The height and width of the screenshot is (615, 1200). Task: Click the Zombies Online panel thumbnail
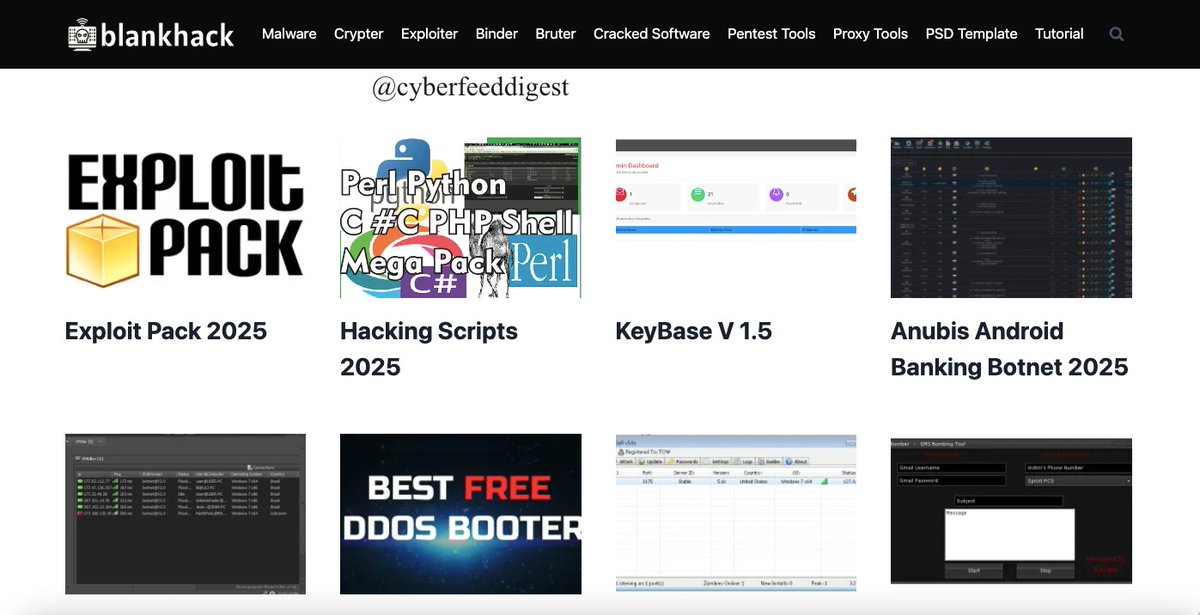tap(736, 514)
